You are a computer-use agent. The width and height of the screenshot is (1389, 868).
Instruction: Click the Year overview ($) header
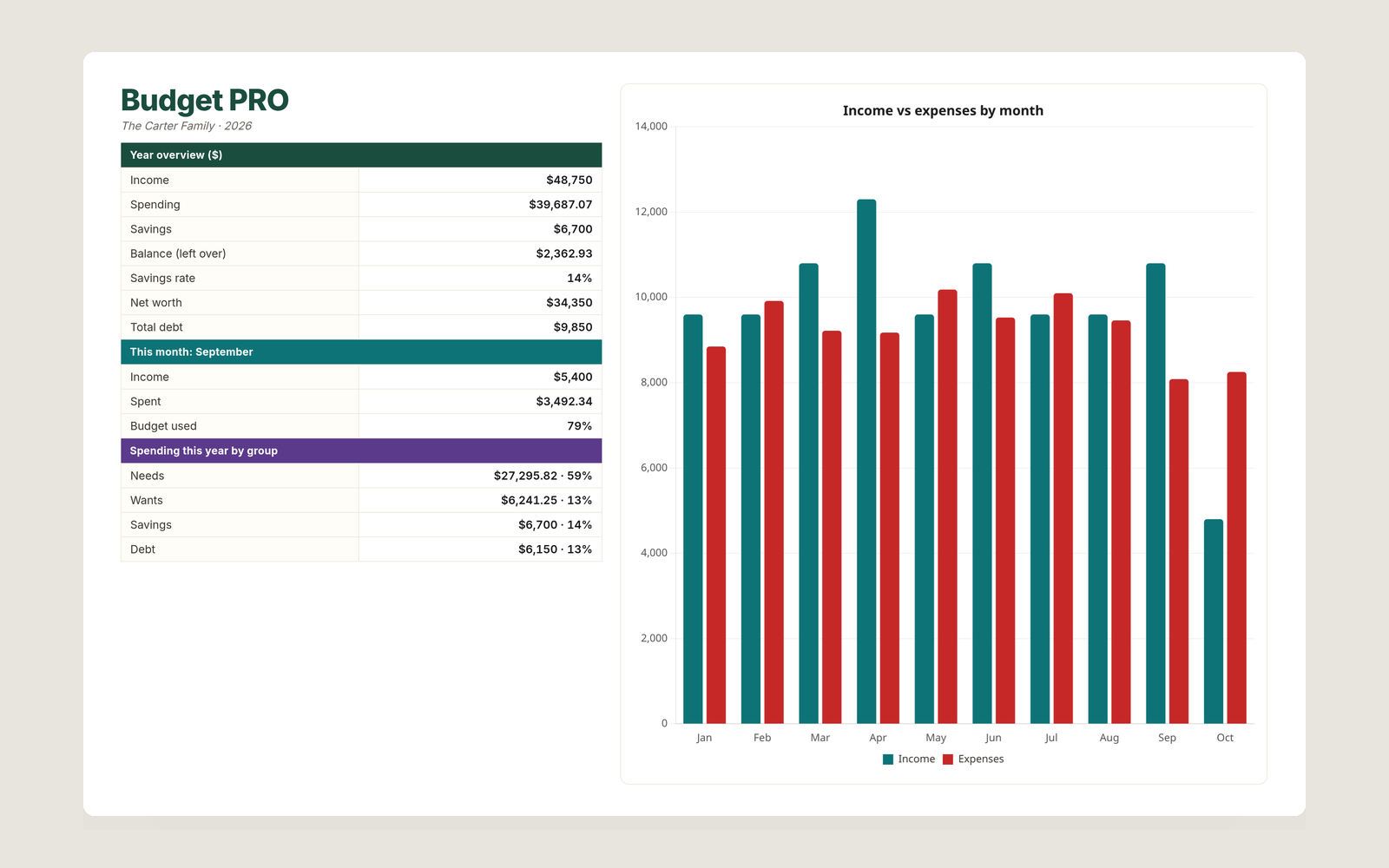361,155
